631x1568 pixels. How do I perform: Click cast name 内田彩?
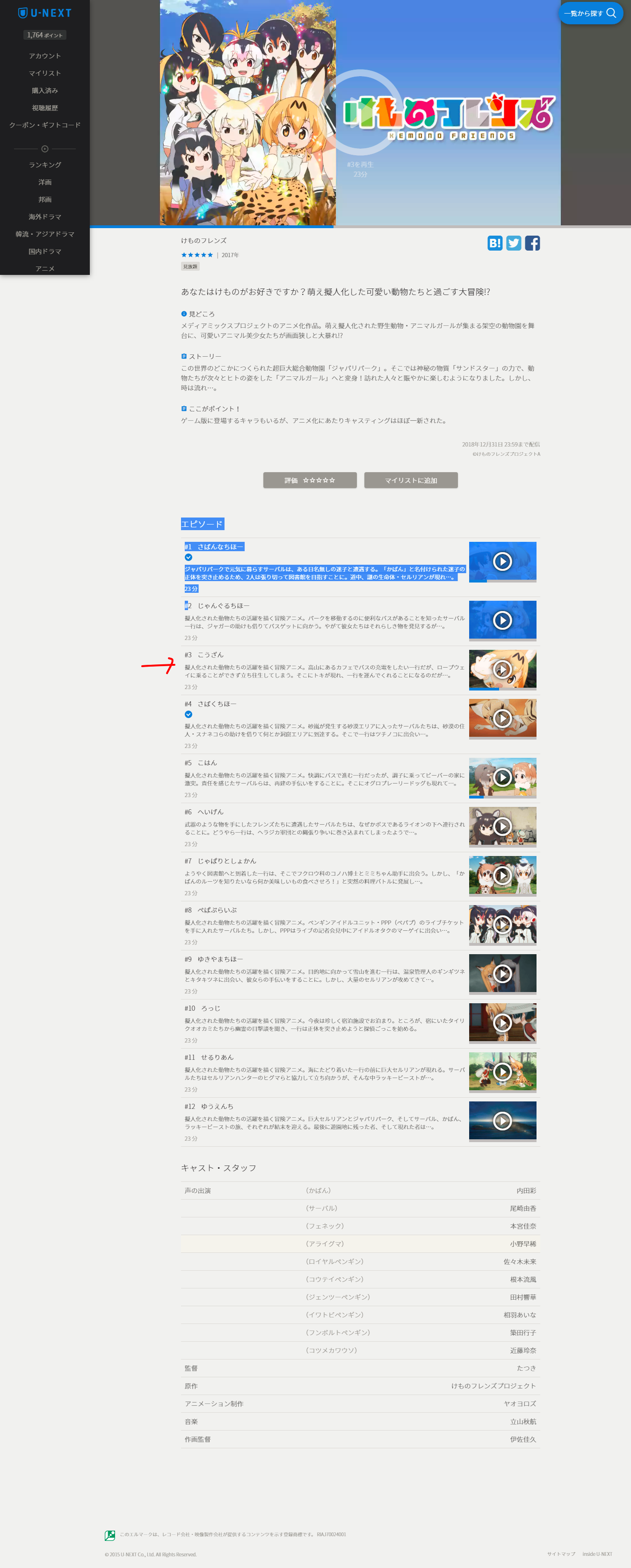click(526, 1191)
